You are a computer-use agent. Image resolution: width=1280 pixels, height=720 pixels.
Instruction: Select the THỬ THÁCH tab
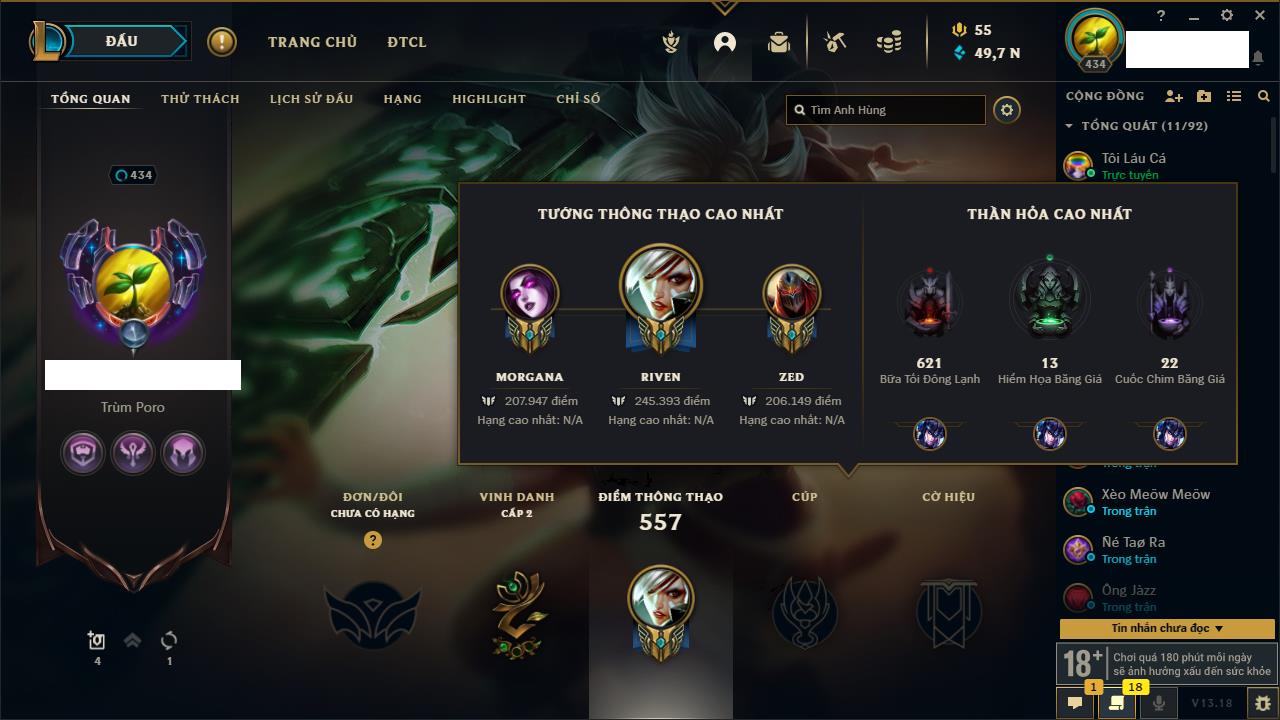tap(200, 99)
